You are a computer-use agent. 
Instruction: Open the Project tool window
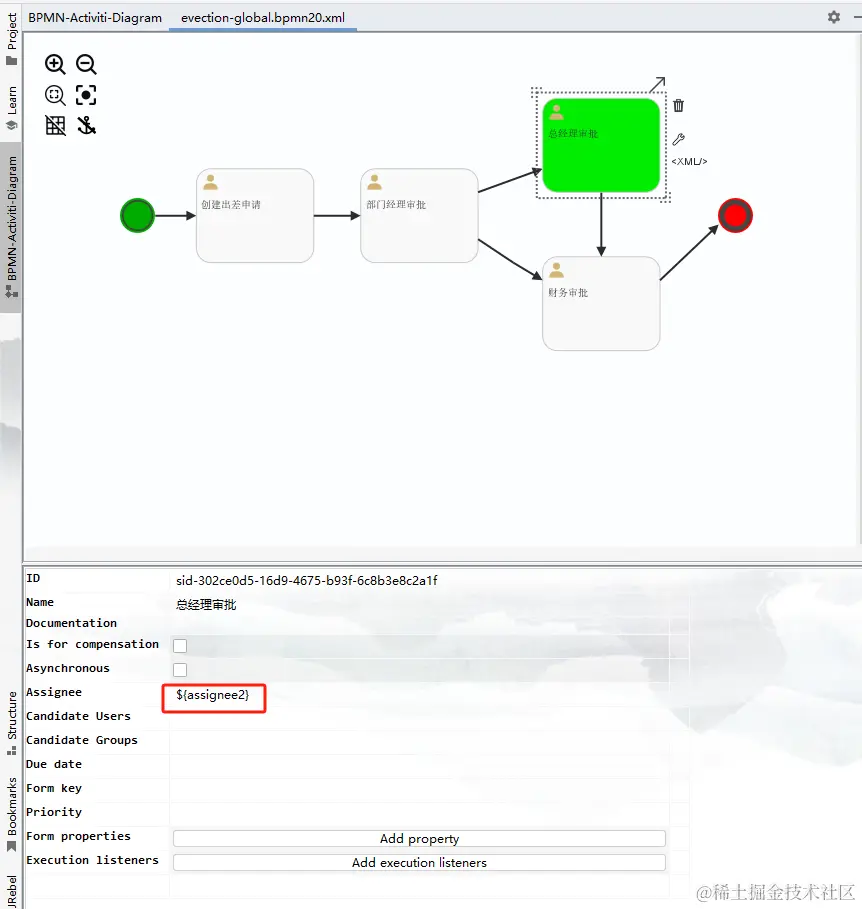(x=12, y=39)
